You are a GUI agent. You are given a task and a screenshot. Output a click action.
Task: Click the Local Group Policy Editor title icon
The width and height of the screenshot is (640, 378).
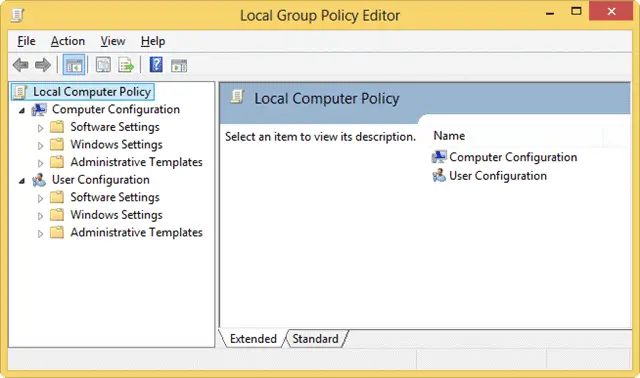coord(17,16)
